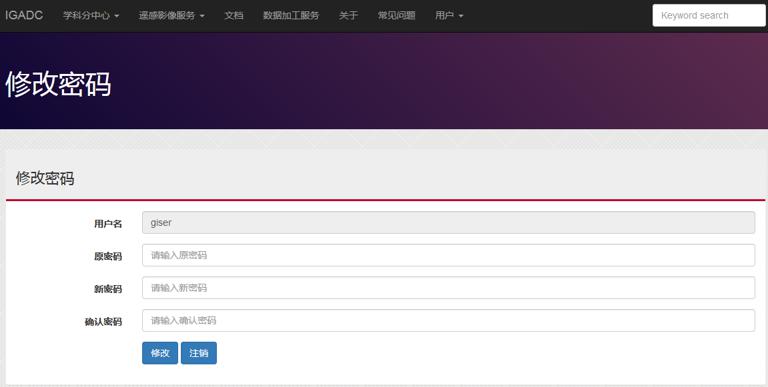Click the large 修改密码 banner title
This screenshot has width=768, height=387.
58,84
